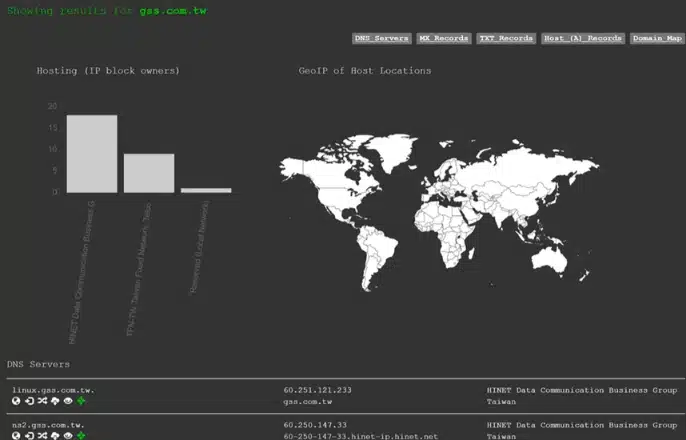The height and width of the screenshot is (440, 686).
Task: Click GeoIP of Host Locations title
Action: coord(365,71)
